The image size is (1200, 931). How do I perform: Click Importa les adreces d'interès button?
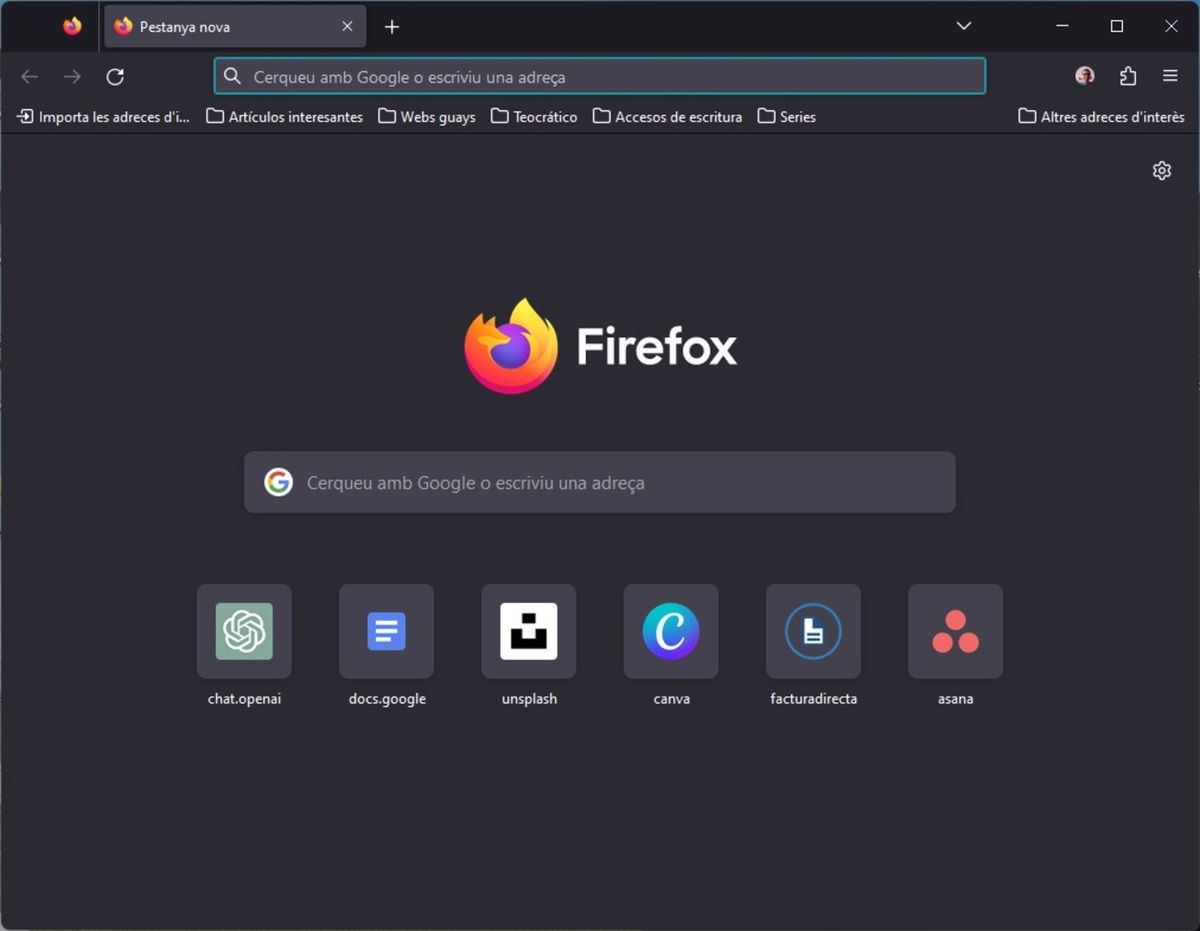click(104, 117)
